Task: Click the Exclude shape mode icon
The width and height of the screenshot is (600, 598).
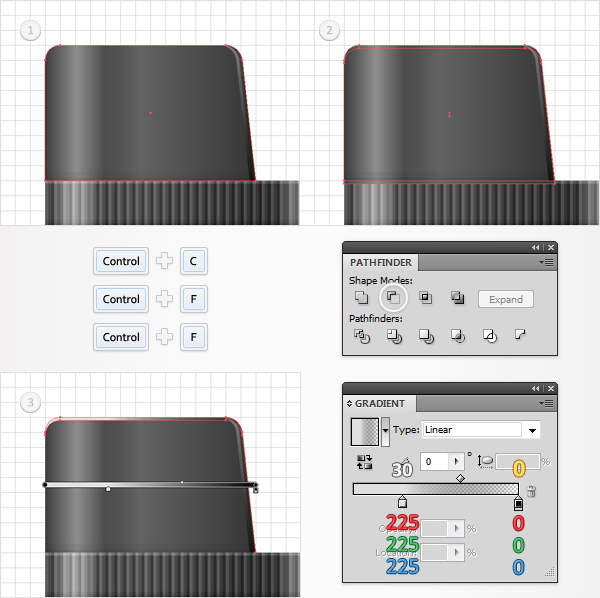Action: pos(457,297)
